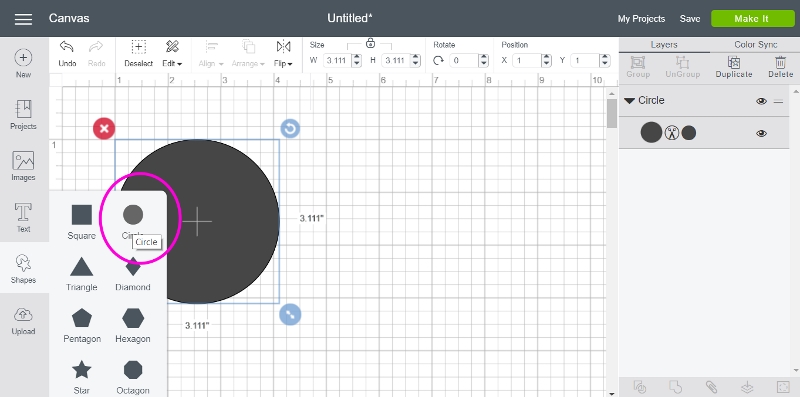Click the Deselect tool
Viewport: 800px width, 397px height.
pos(139,53)
